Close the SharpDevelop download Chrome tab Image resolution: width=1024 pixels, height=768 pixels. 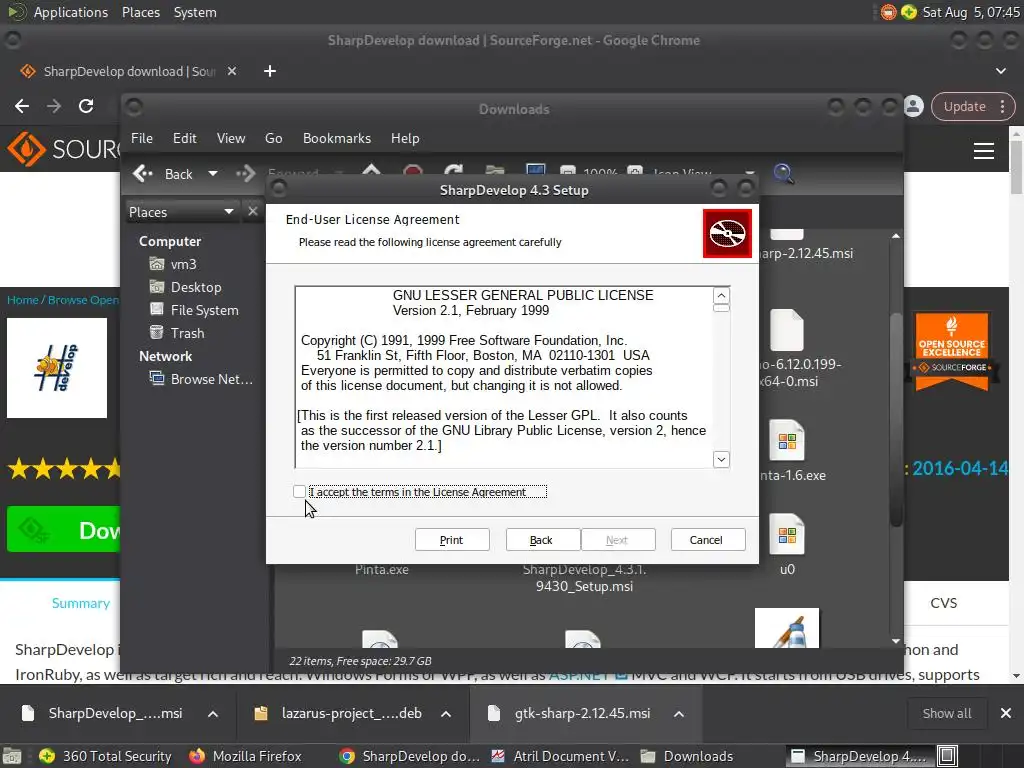[232, 71]
